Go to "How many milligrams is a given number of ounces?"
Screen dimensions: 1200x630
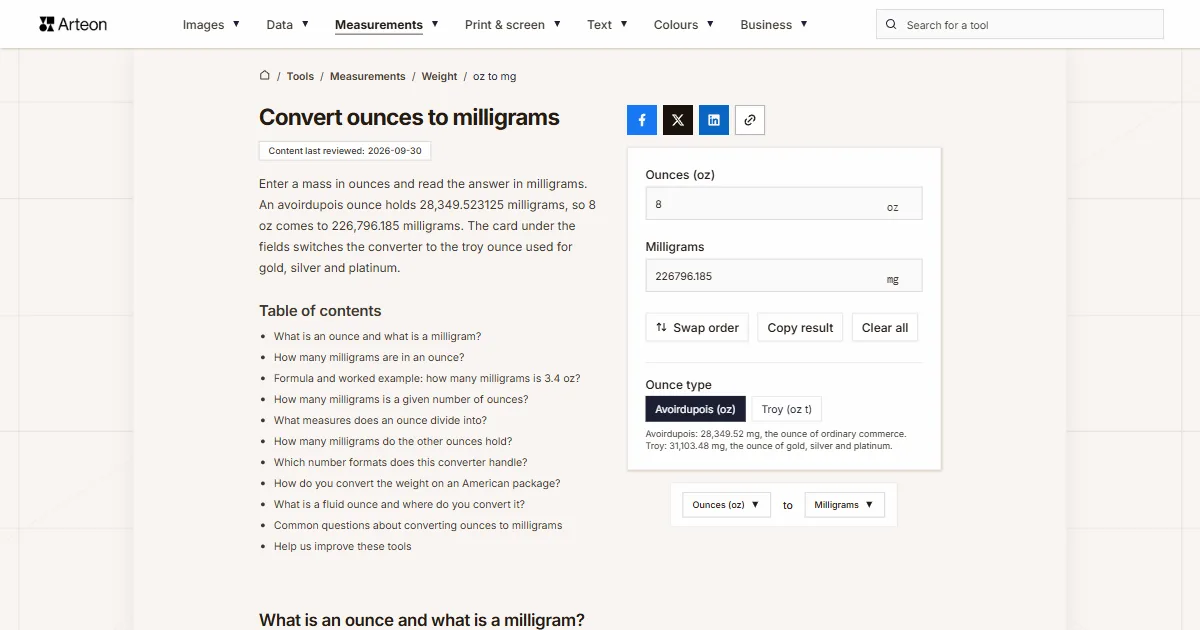click(401, 400)
